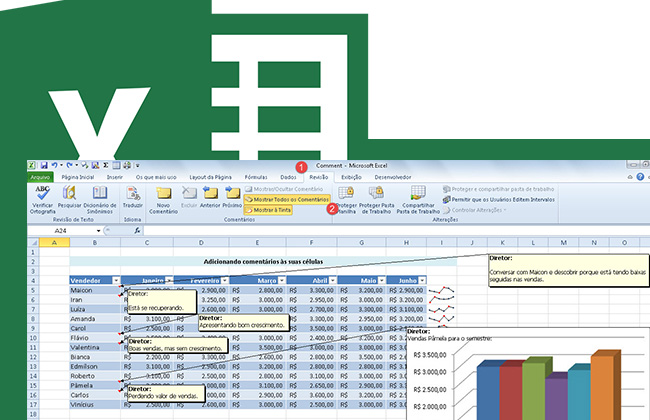This screenshot has width=650, height=420.
Task: Switch to the Exibição tab
Action: click(352, 177)
